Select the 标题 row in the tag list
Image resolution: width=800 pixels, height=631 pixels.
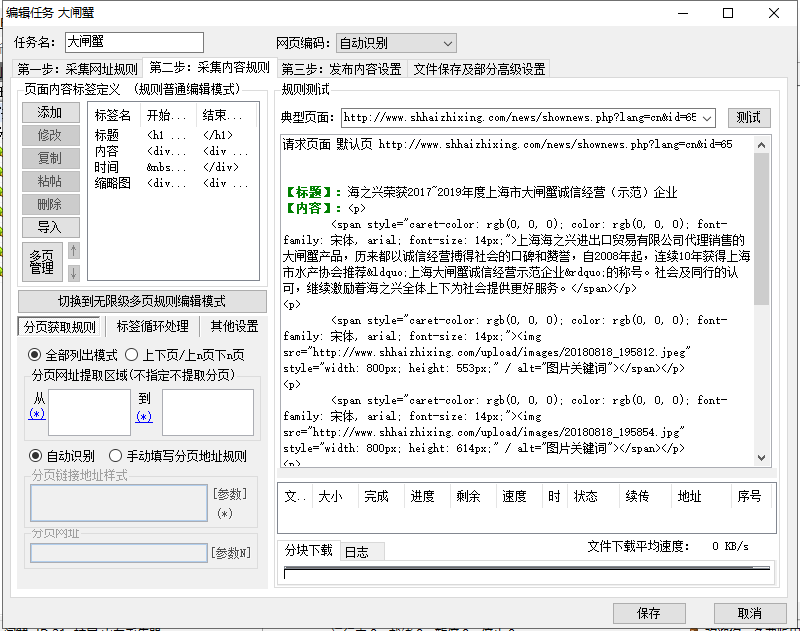(x=172, y=135)
